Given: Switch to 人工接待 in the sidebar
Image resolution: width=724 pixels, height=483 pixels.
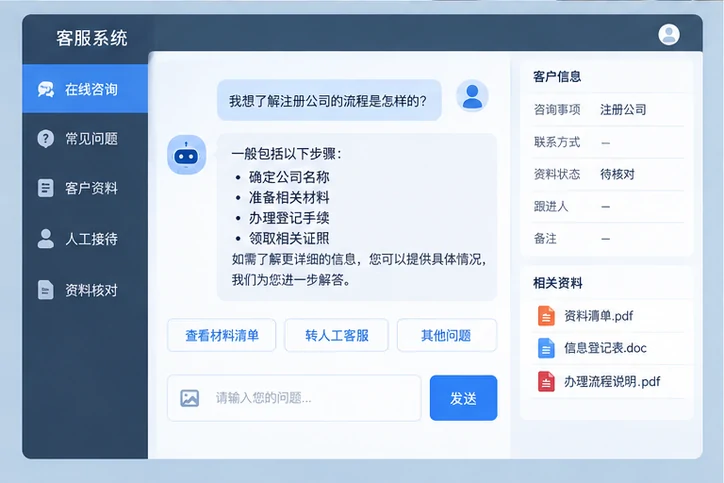Looking at the screenshot, I should (x=85, y=239).
